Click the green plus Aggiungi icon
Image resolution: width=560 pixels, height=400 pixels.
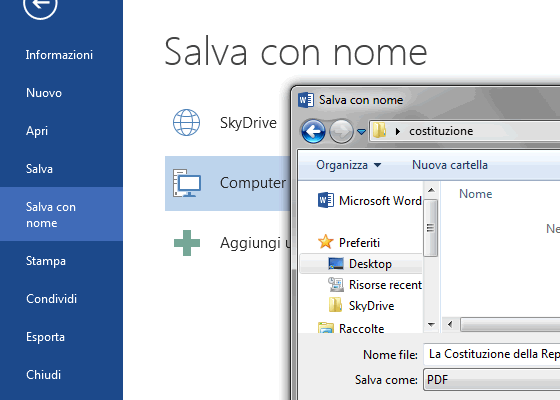click(x=187, y=243)
